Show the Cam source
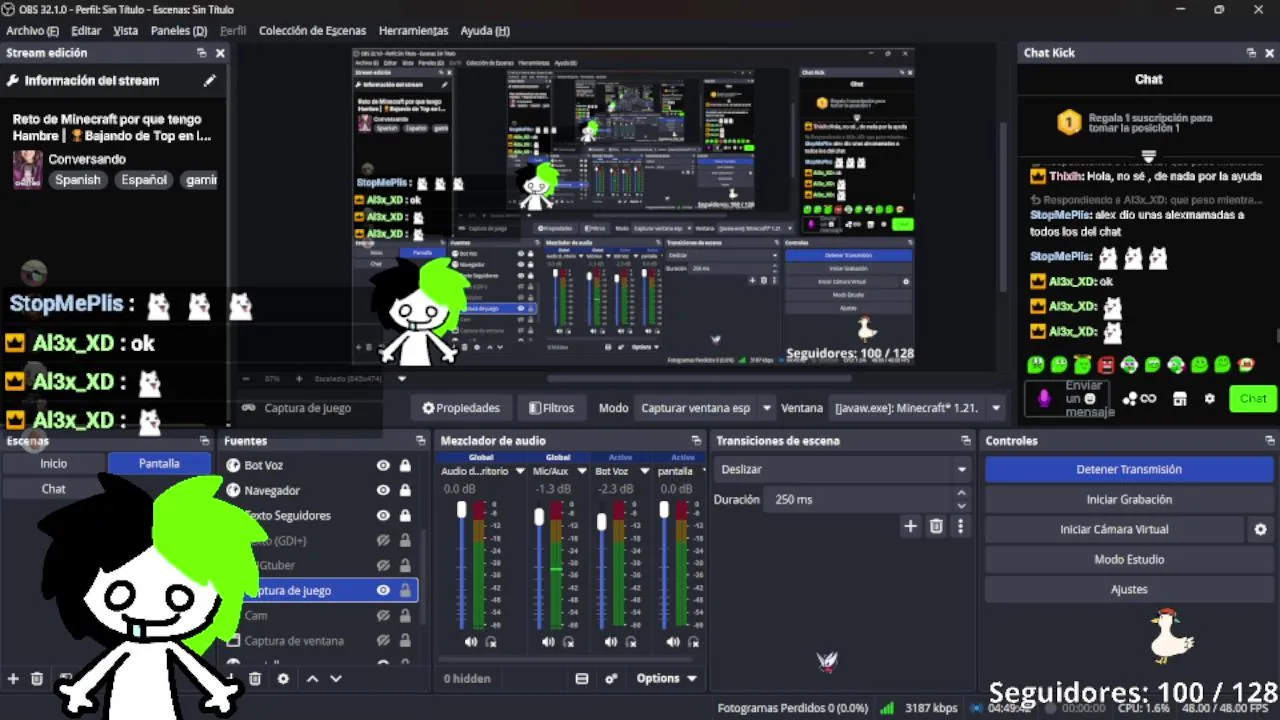1280x720 pixels. (383, 615)
